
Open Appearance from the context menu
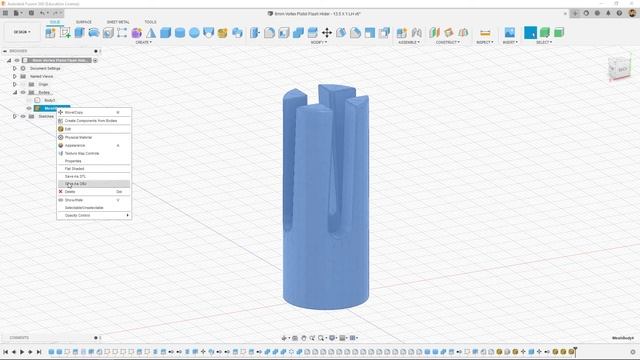point(94,145)
